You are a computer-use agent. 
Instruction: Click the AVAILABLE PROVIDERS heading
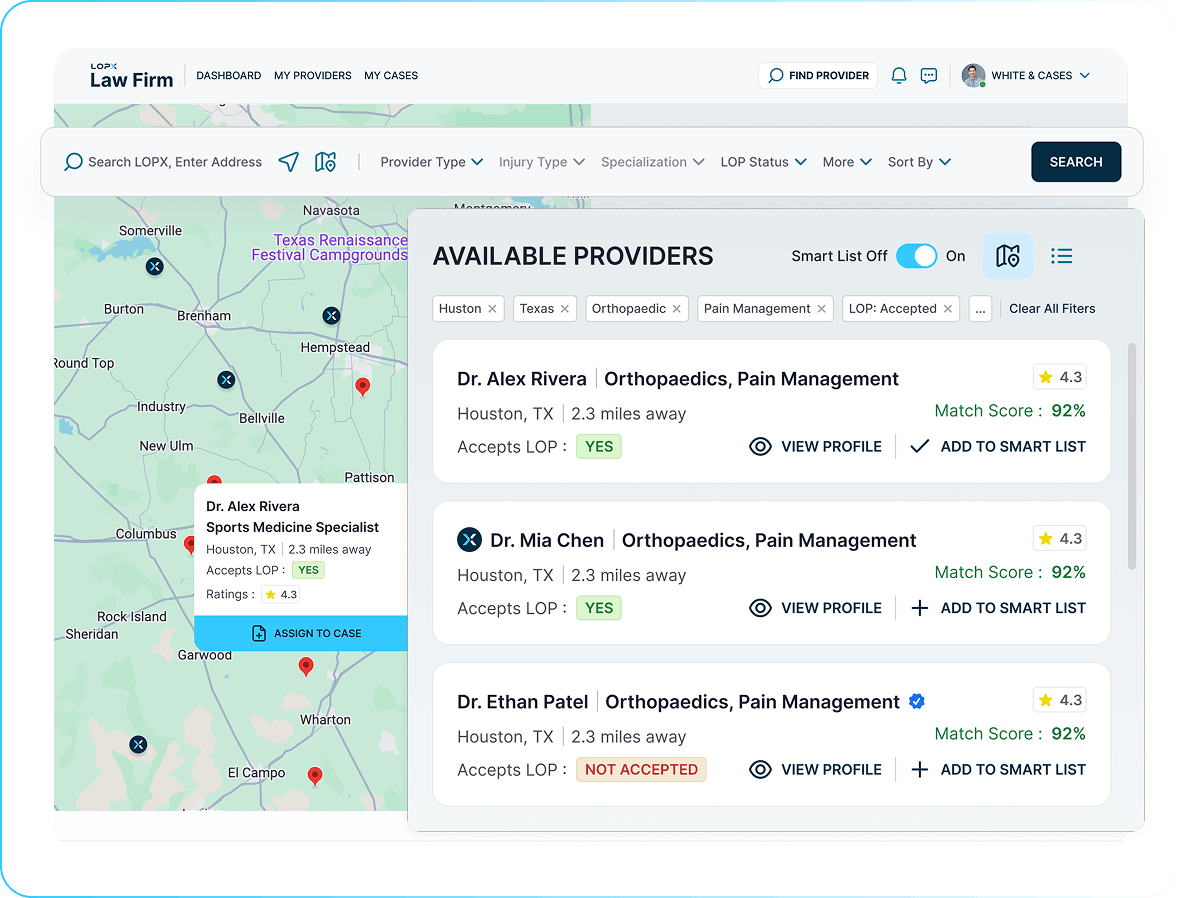[x=573, y=256]
